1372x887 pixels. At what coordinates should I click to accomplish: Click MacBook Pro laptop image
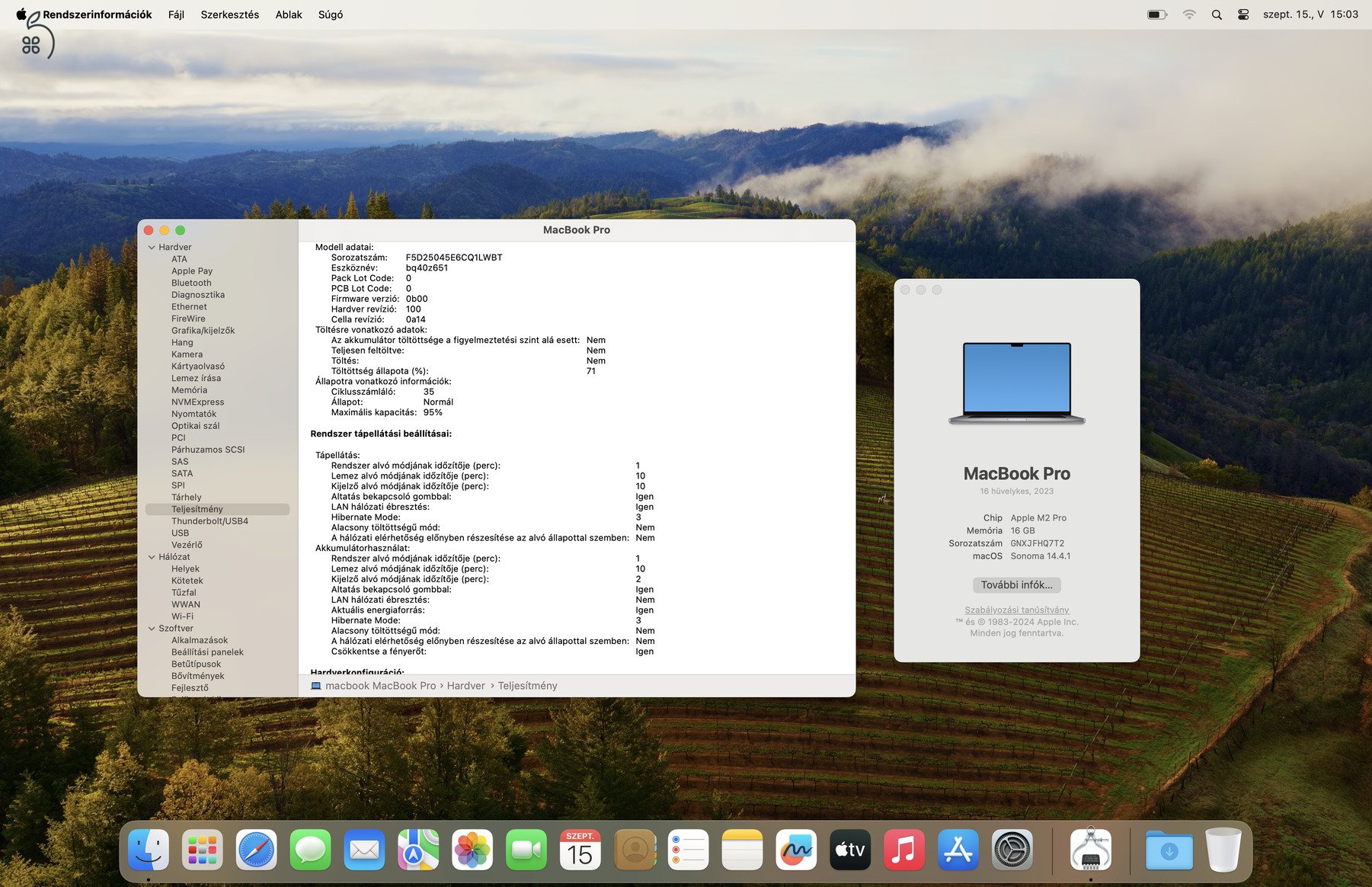pos(1016,383)
